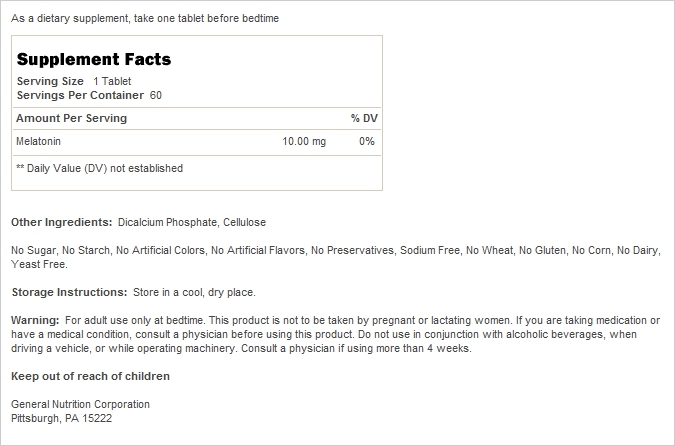Click the 10.00 mg amount value
This screenshot has width=675, height=446.
[x=304, y=141]
